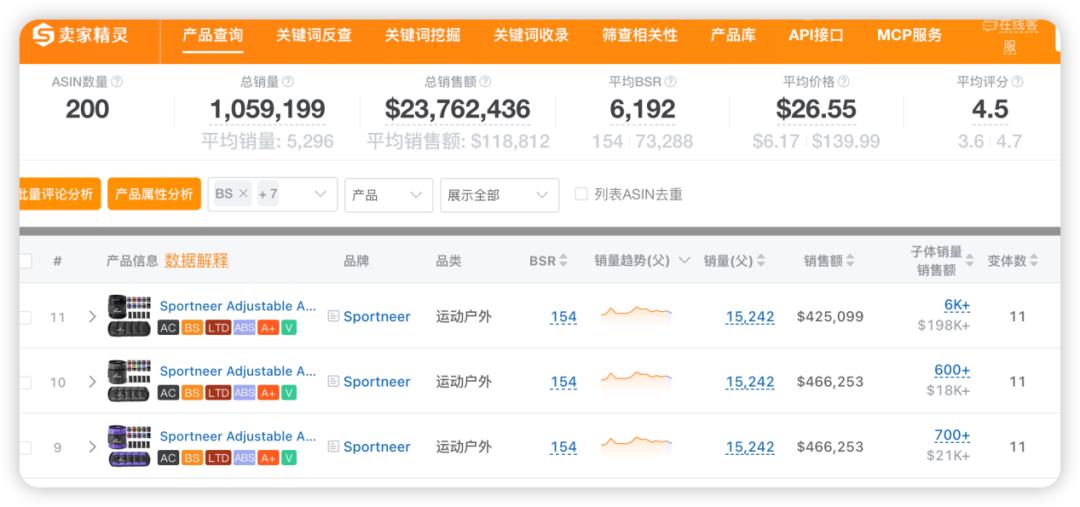The width and height of the screenshot is (1080, 507).
Task: Sort by 子体销量 column arrows
Action: tap(970, 261)
